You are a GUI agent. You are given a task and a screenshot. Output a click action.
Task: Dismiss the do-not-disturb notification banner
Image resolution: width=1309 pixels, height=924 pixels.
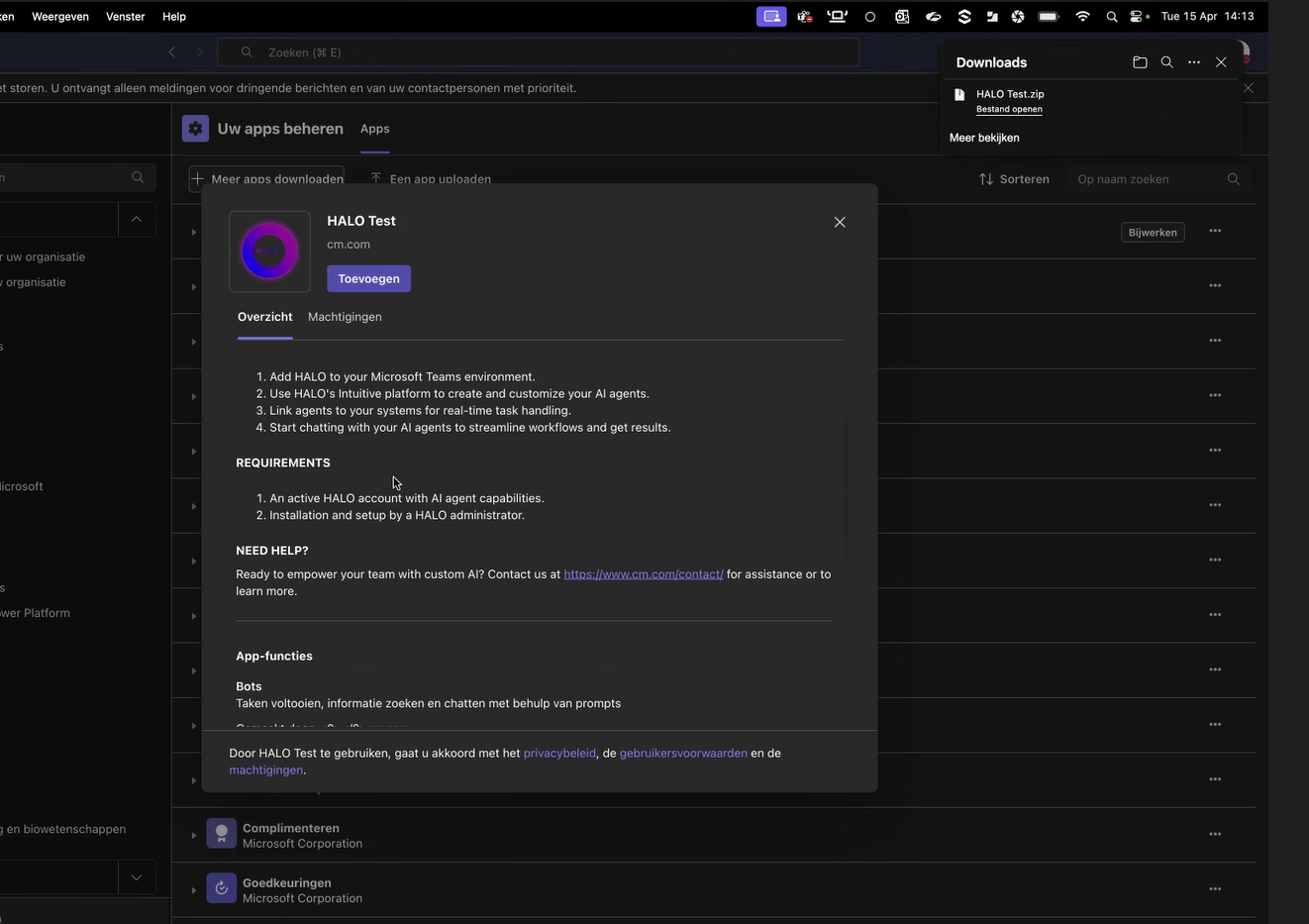click(x=1249, y=88)
